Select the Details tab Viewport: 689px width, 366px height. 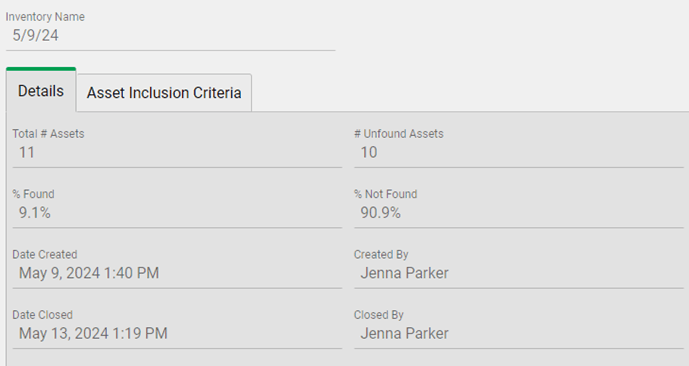point(41,91)
